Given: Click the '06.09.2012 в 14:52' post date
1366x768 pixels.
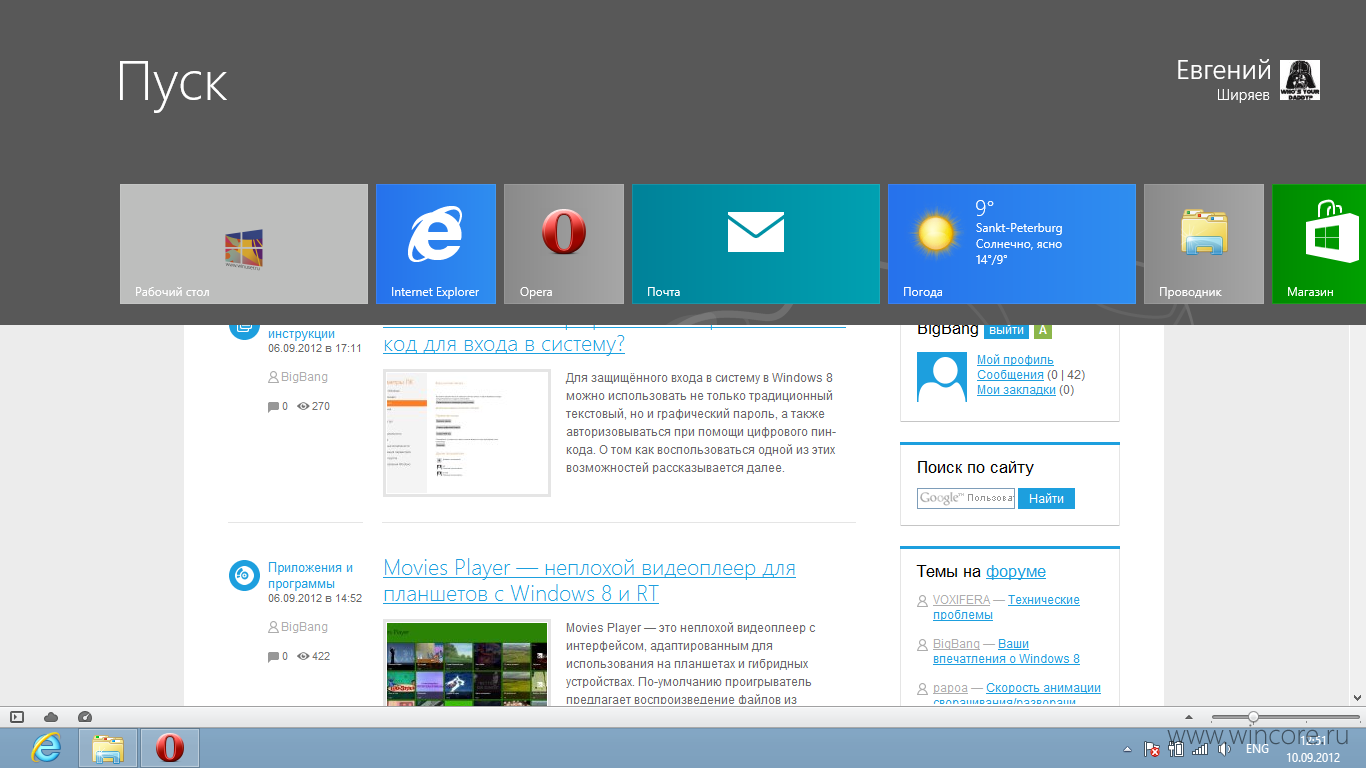Looking at the screenshot, I should [x=314, y=599].
